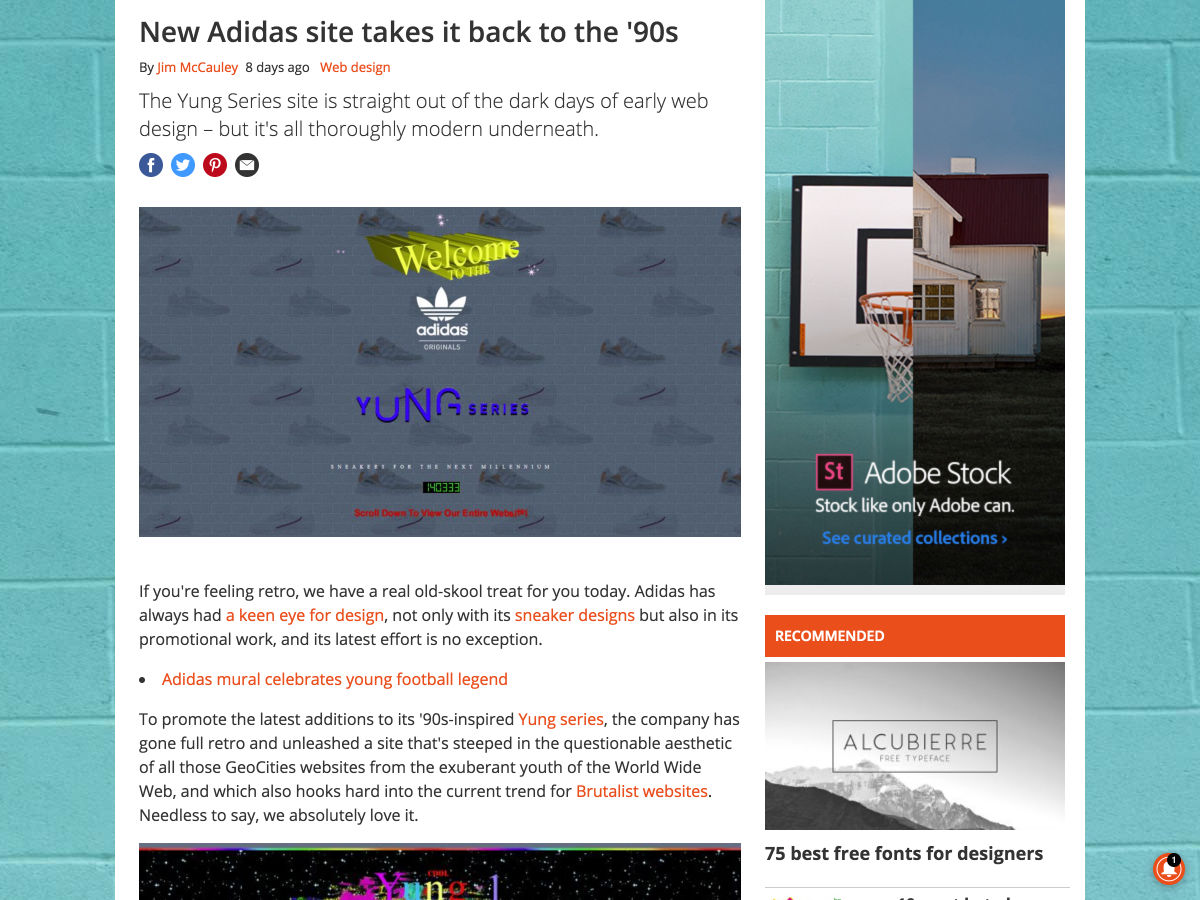Pin article using Pinterest icon

(x=215, y=165)
